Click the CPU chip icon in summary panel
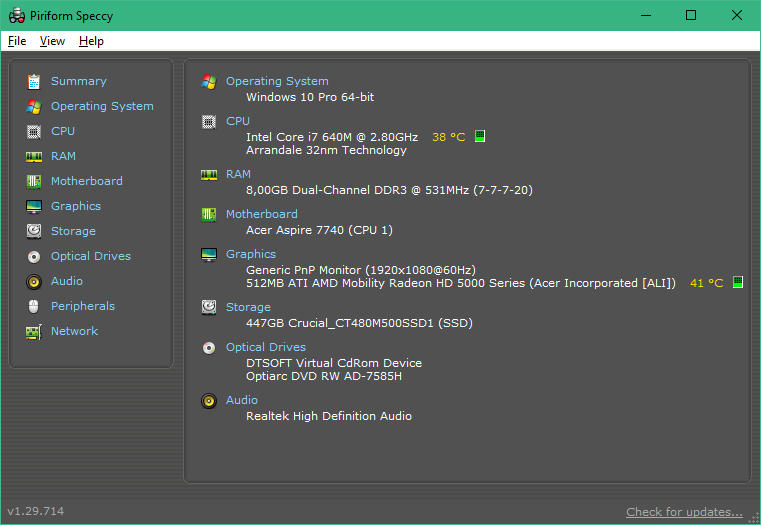Screen dimensions: 761x525 click(x=209, y=122)
